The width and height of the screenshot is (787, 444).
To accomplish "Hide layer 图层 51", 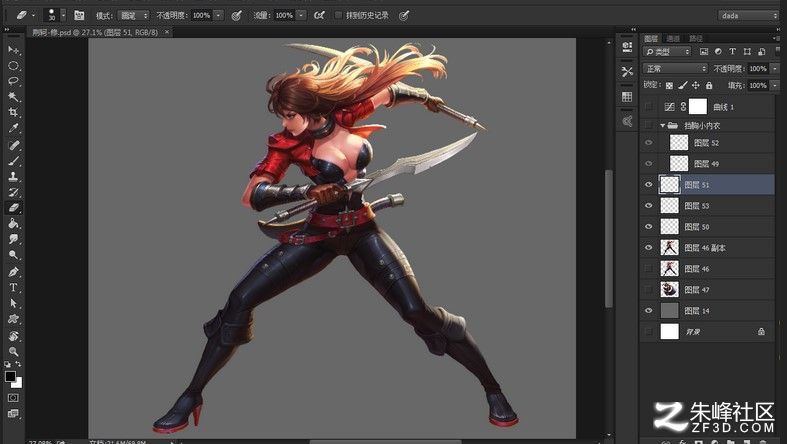I will [x=648, y=185].
